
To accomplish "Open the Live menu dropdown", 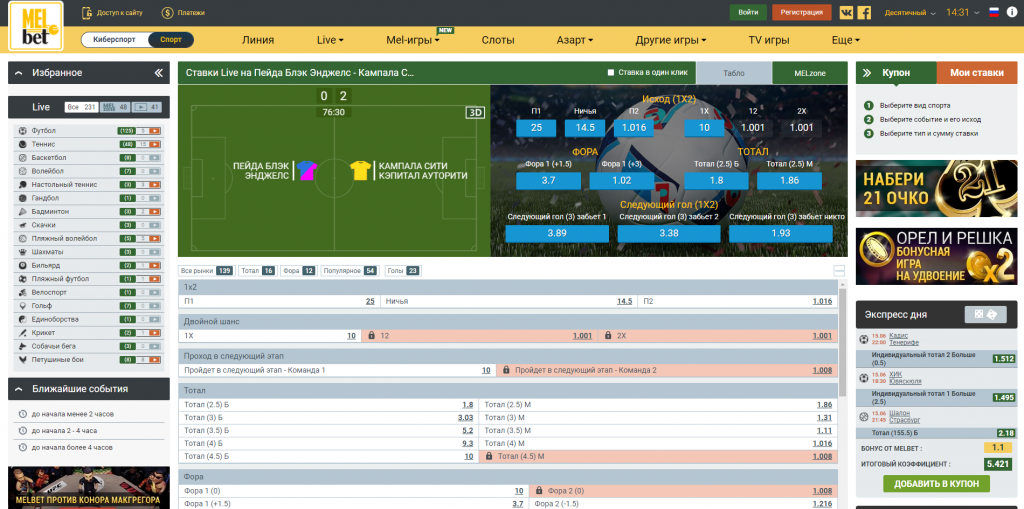I will tap(330, 40).
